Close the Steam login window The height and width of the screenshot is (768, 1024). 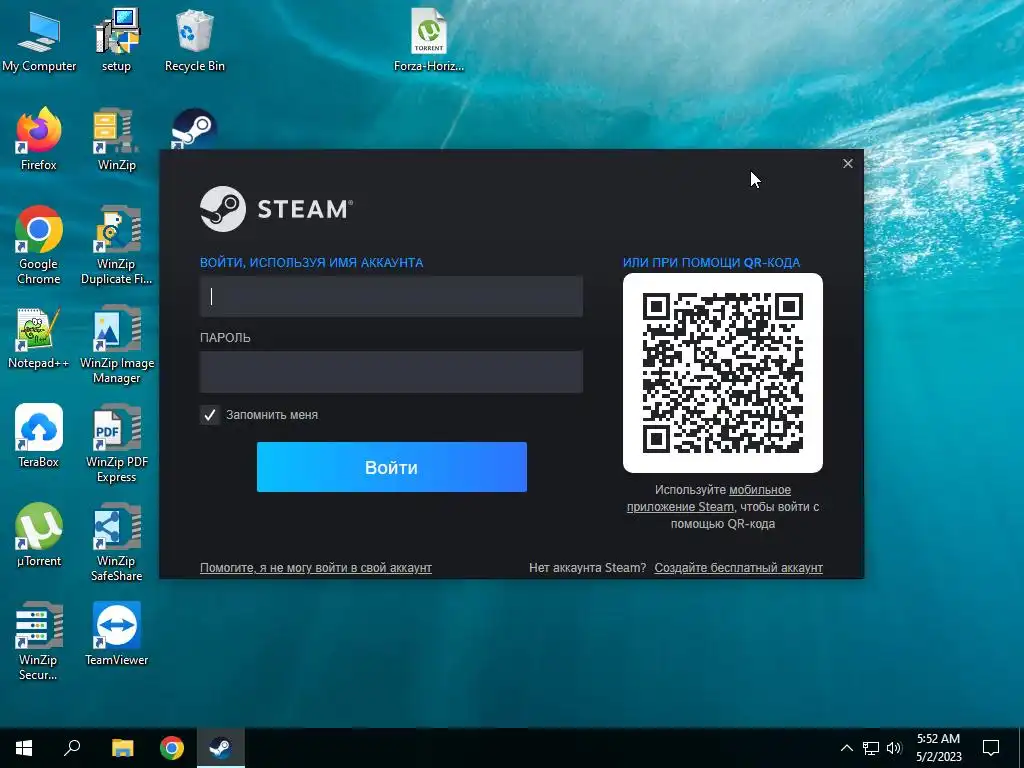pyautogui.click(x=848, y=163)
